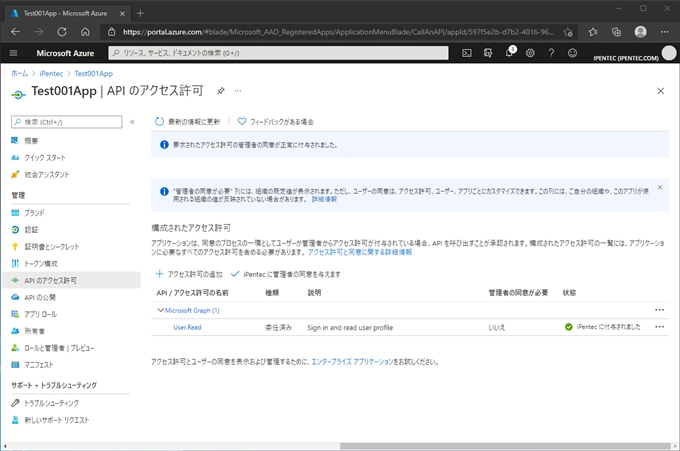Click the browser address bar URL
Image resolution: width=680 pixels, height=451 pixels.
click(x=338, y=32)
